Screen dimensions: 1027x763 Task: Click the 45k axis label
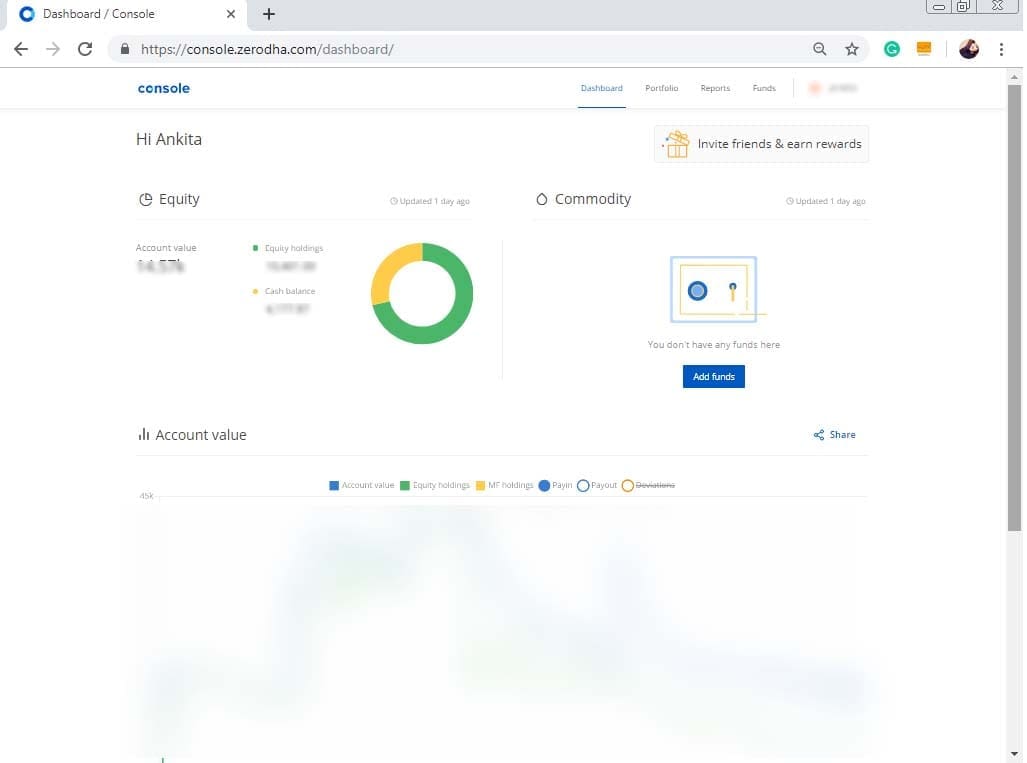tap(146, 496)
